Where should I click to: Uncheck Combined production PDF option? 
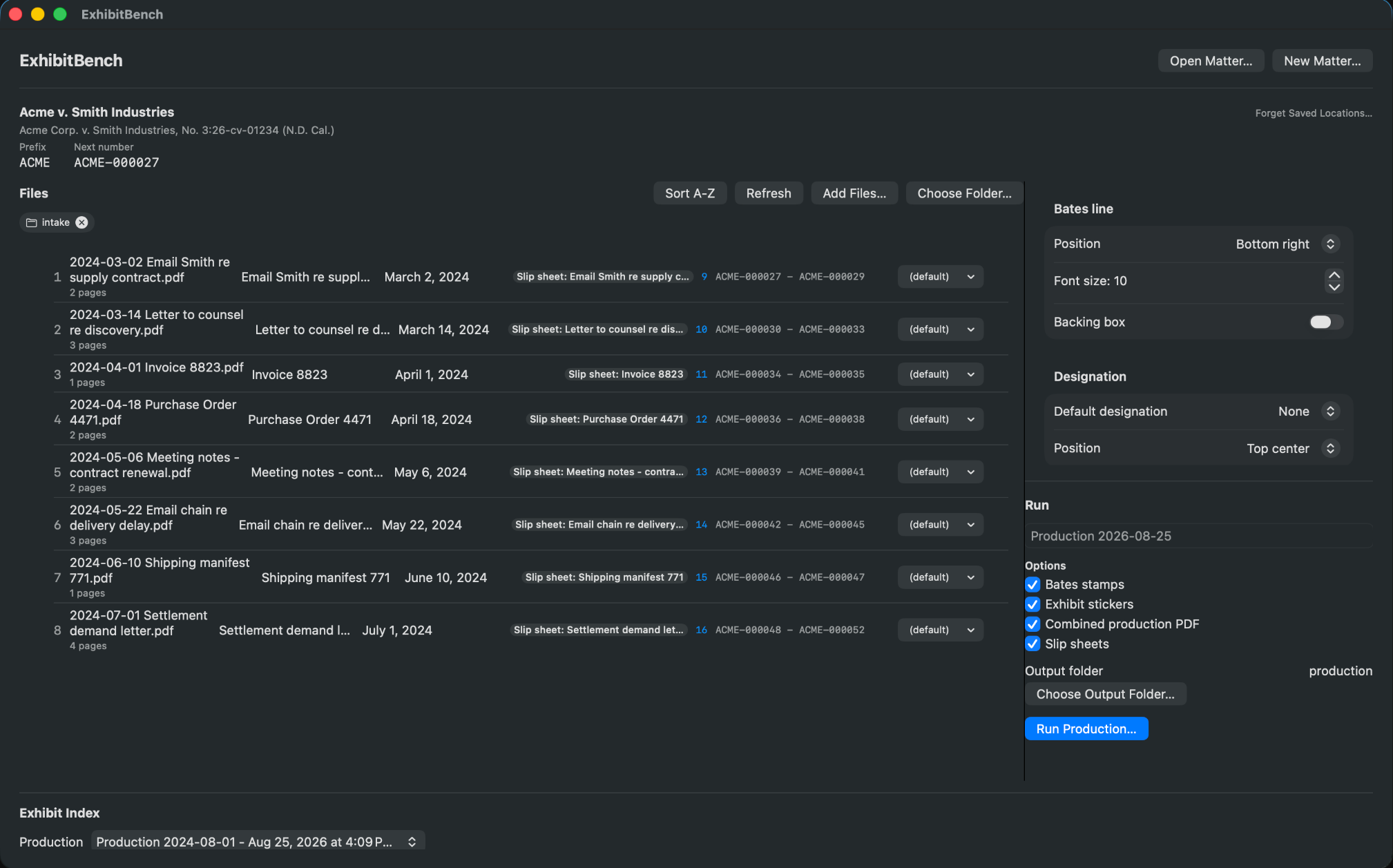1032,624
